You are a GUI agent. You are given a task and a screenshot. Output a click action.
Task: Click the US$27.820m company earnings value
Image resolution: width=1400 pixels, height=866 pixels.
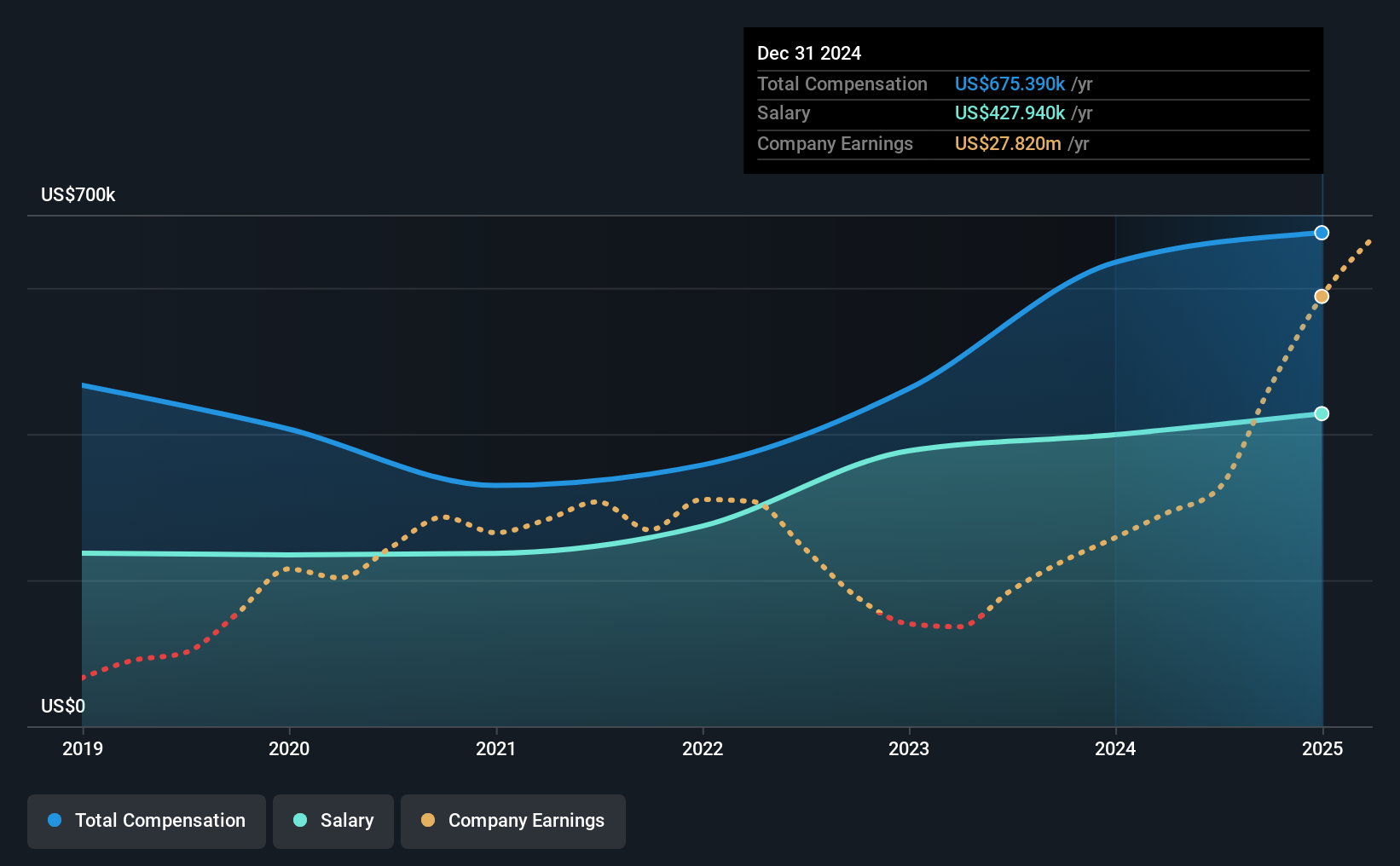[1008, 143]
